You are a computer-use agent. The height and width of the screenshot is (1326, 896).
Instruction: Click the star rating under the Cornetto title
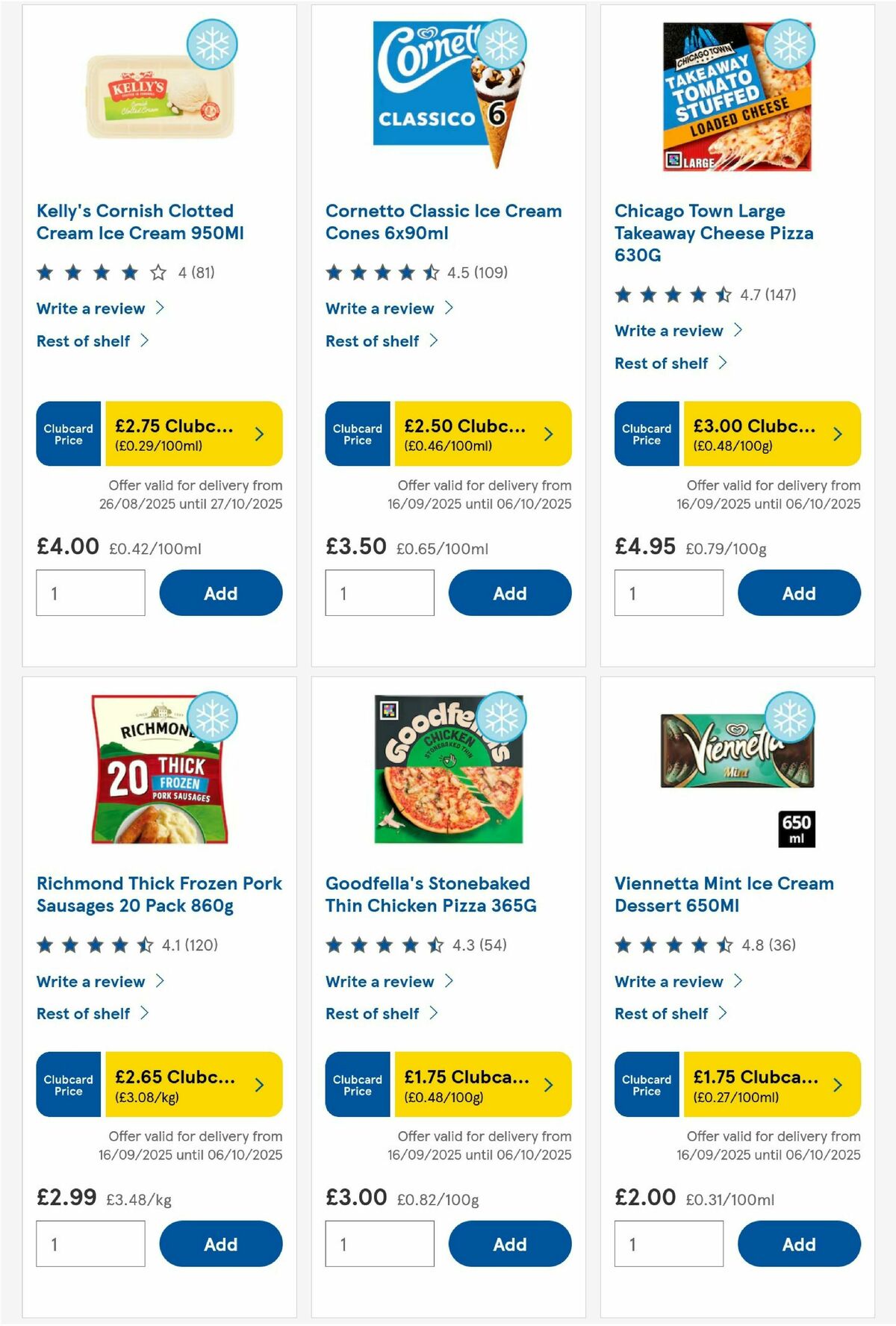(x=382, y=273)
